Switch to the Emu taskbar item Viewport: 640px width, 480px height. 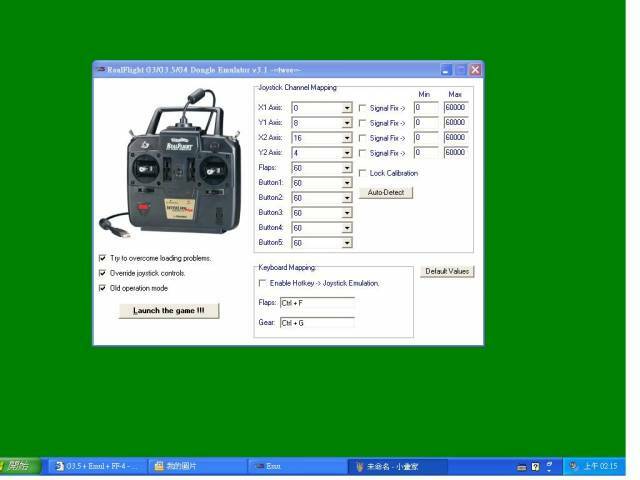coord(297,466)
